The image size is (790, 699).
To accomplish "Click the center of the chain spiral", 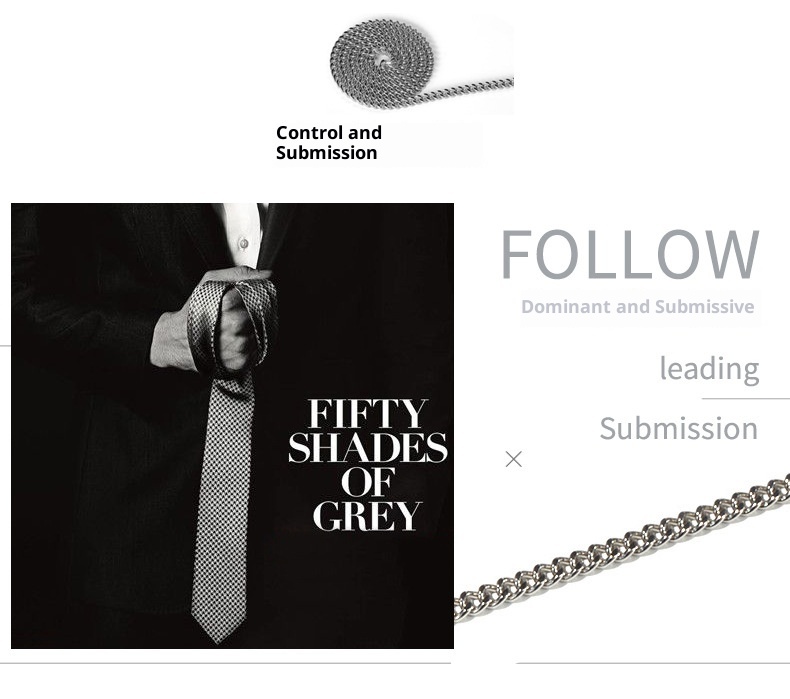I will pos(382,60).
